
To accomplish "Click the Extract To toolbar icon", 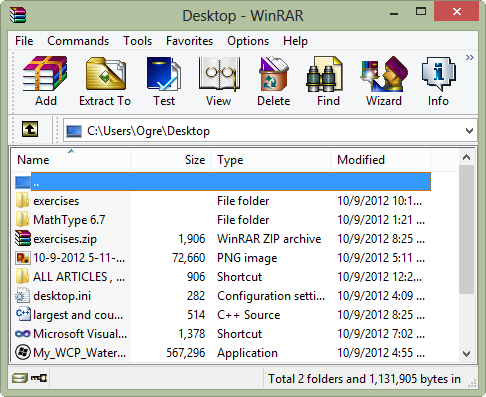I will [x=105, y=74].
